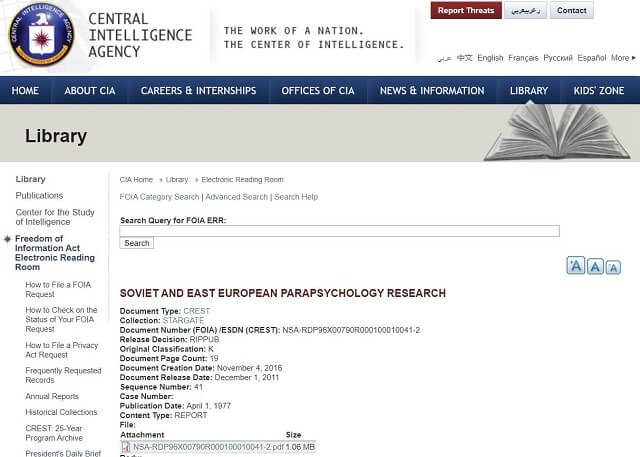The width and height of the screenshot is (640, 457).
Task: Download the NSA-RDP96X00790R000100010041-2.pdf attachment
Action: pos(208,447)
